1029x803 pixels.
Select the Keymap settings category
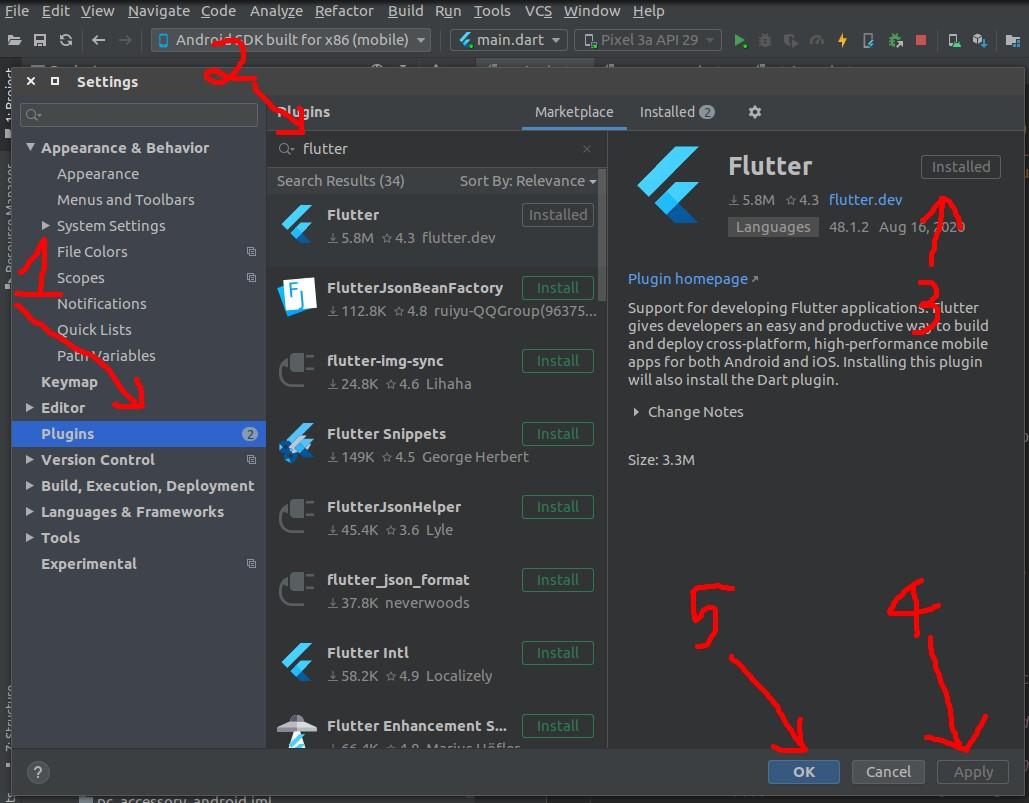point(69,382)
